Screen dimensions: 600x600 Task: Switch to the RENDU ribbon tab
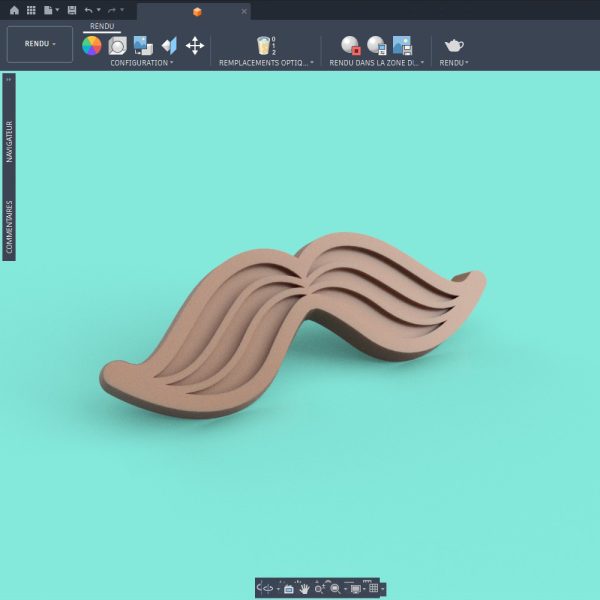click(x=102, y=26)
